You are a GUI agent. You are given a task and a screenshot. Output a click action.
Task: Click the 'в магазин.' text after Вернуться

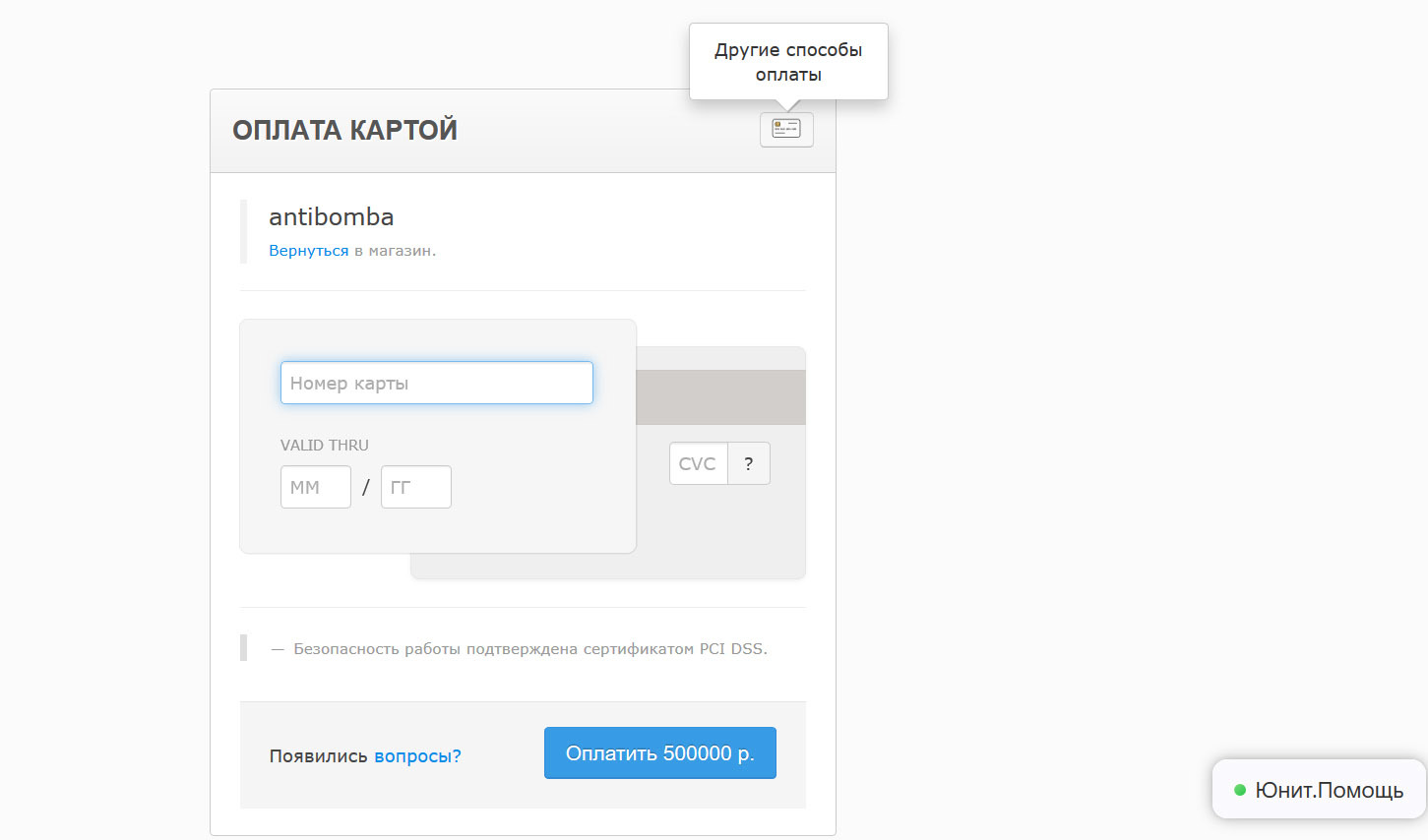coord(395,251)
